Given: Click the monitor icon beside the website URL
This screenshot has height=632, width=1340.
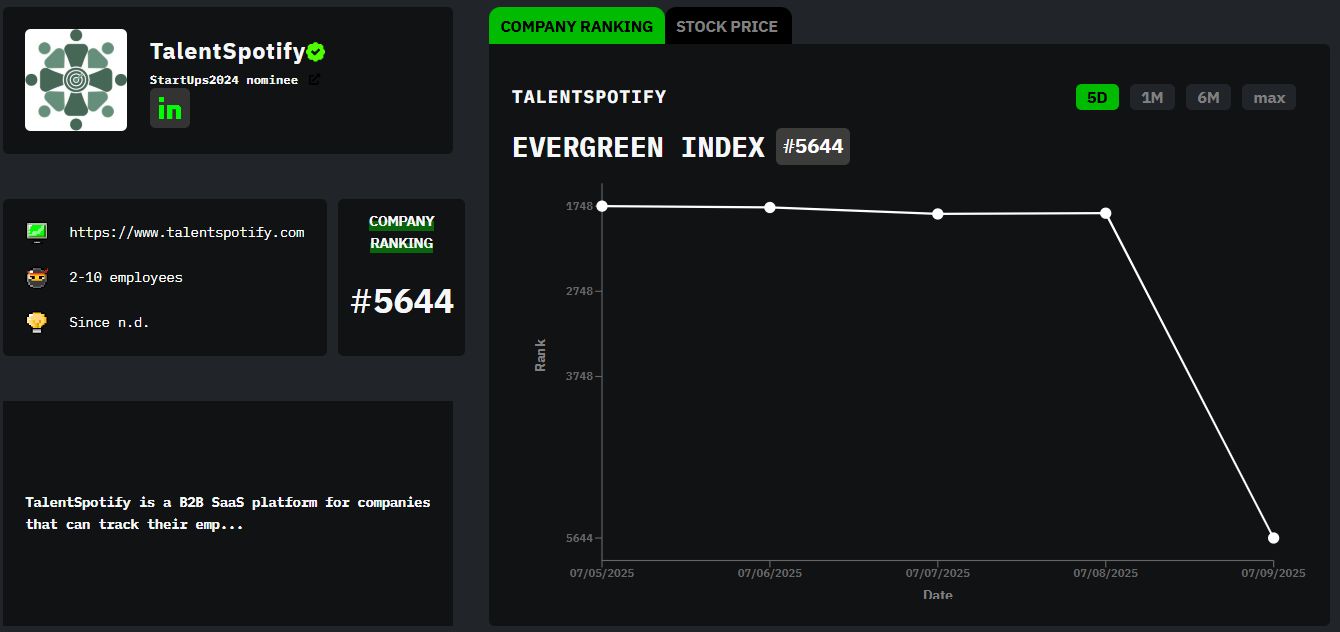Looking at the screenshot, I should [37, 232].
